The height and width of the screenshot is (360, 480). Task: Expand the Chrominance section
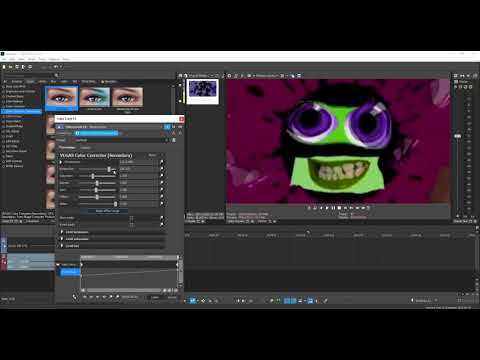tap(61, 162)
